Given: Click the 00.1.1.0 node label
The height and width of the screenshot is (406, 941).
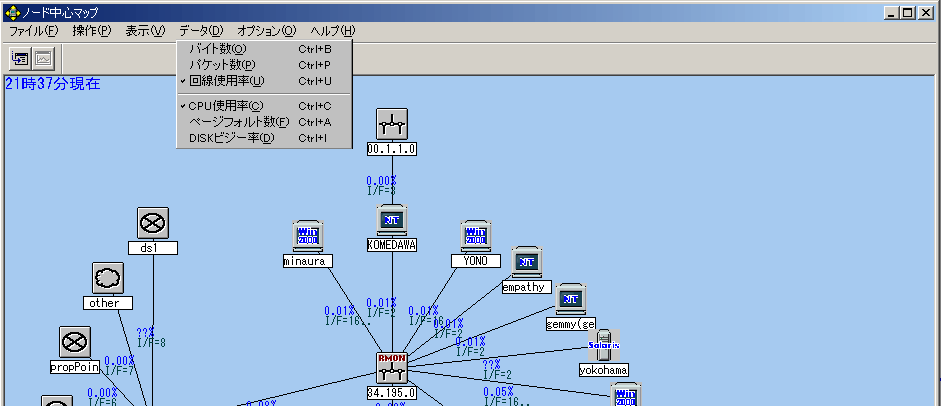Looking at the screenshot, I should pyautogui.click(x=392, y=149).
